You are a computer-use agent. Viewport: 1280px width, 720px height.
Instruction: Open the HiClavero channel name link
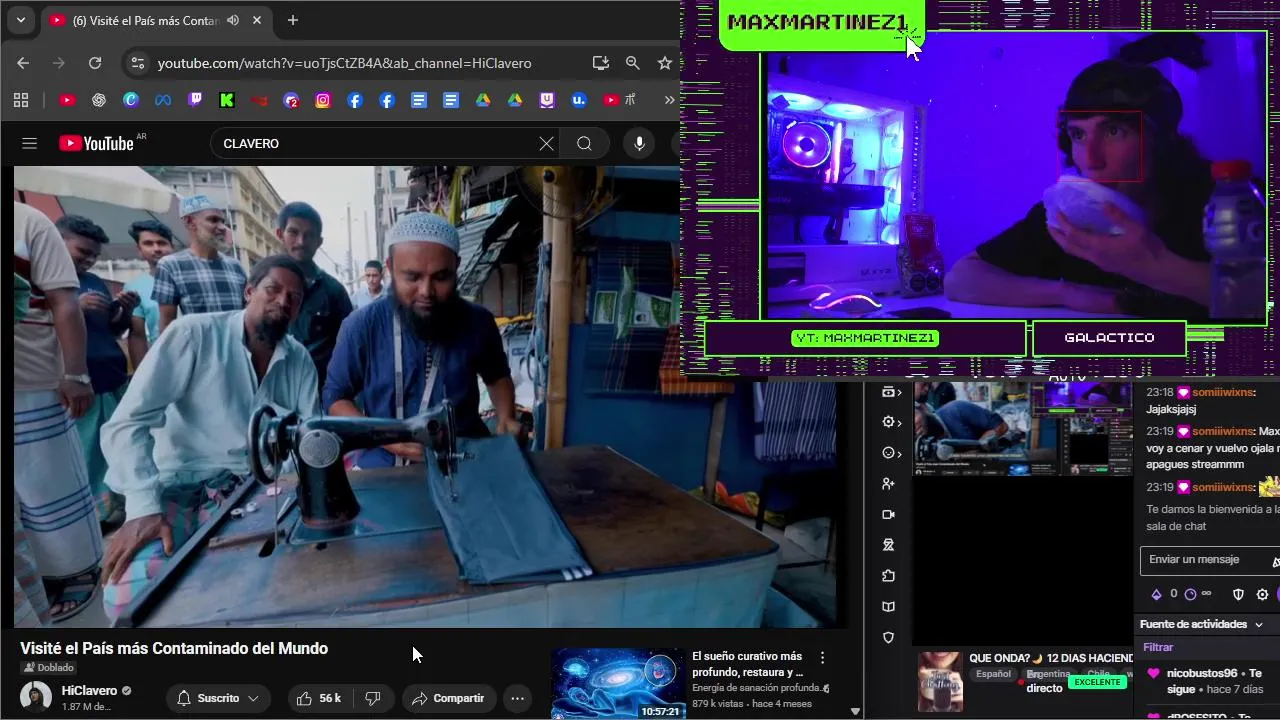(89, 691)
